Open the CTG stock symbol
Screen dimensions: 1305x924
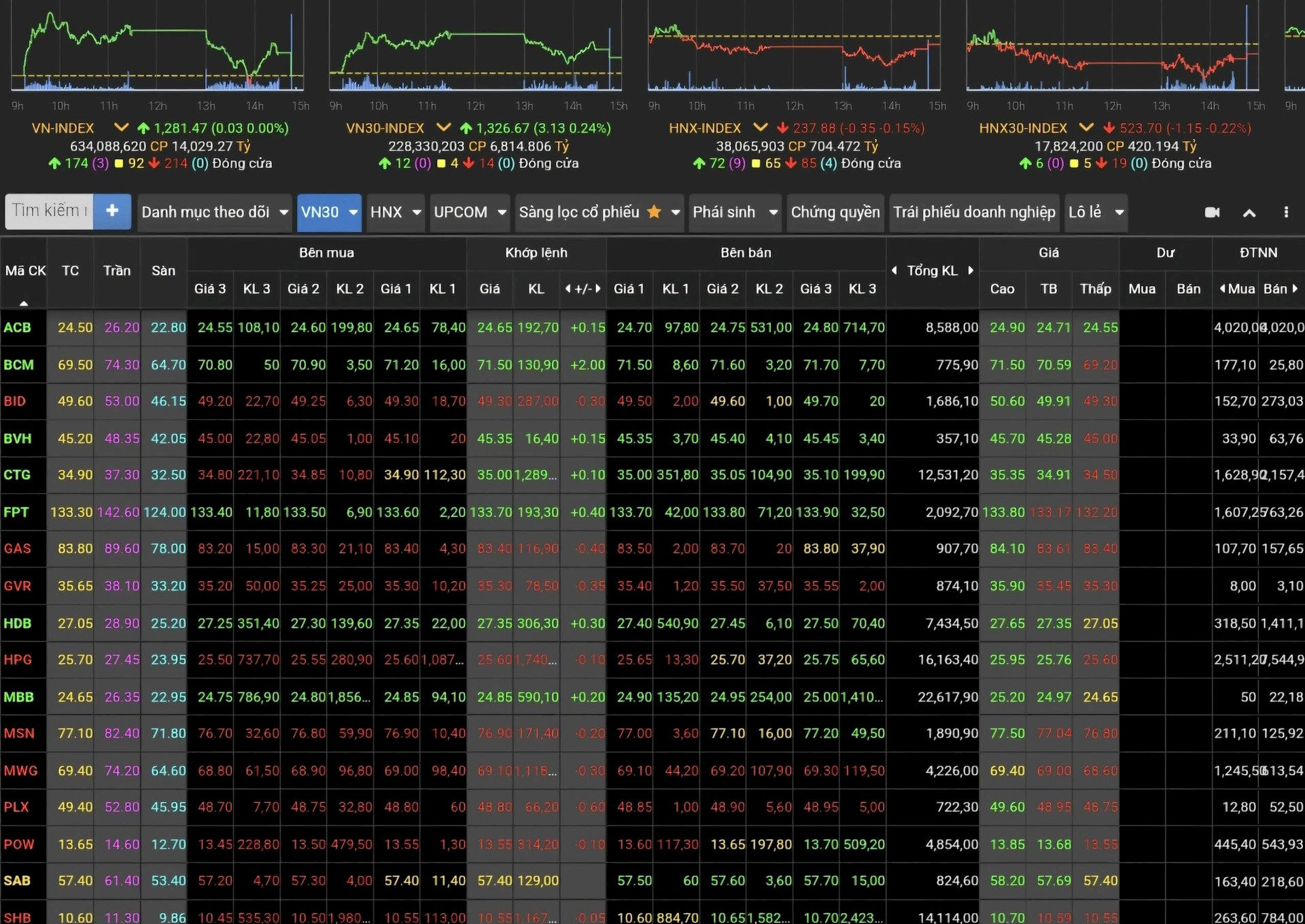[x=17, y=475]
